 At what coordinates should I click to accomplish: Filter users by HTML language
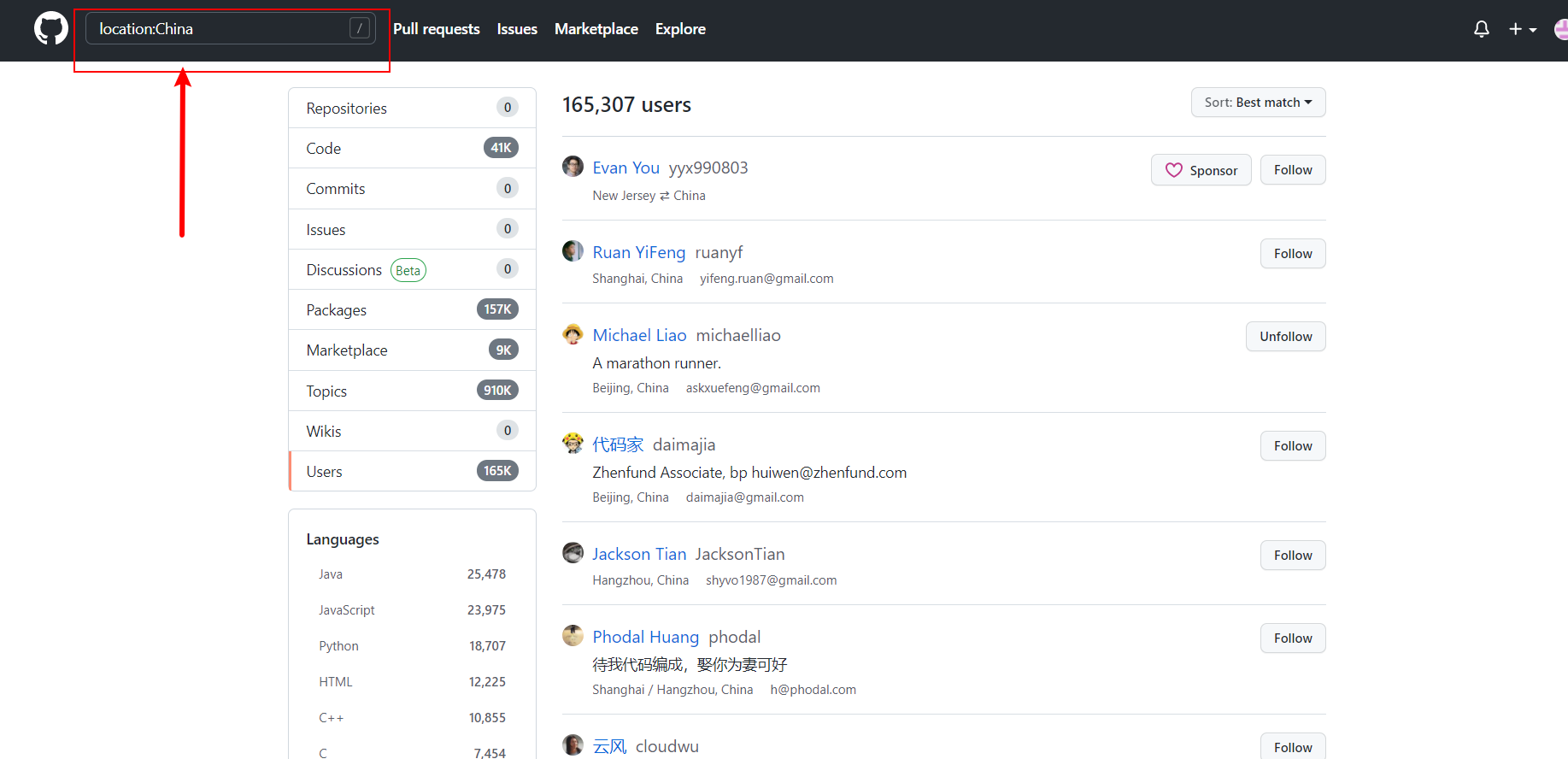pos(412,682)
